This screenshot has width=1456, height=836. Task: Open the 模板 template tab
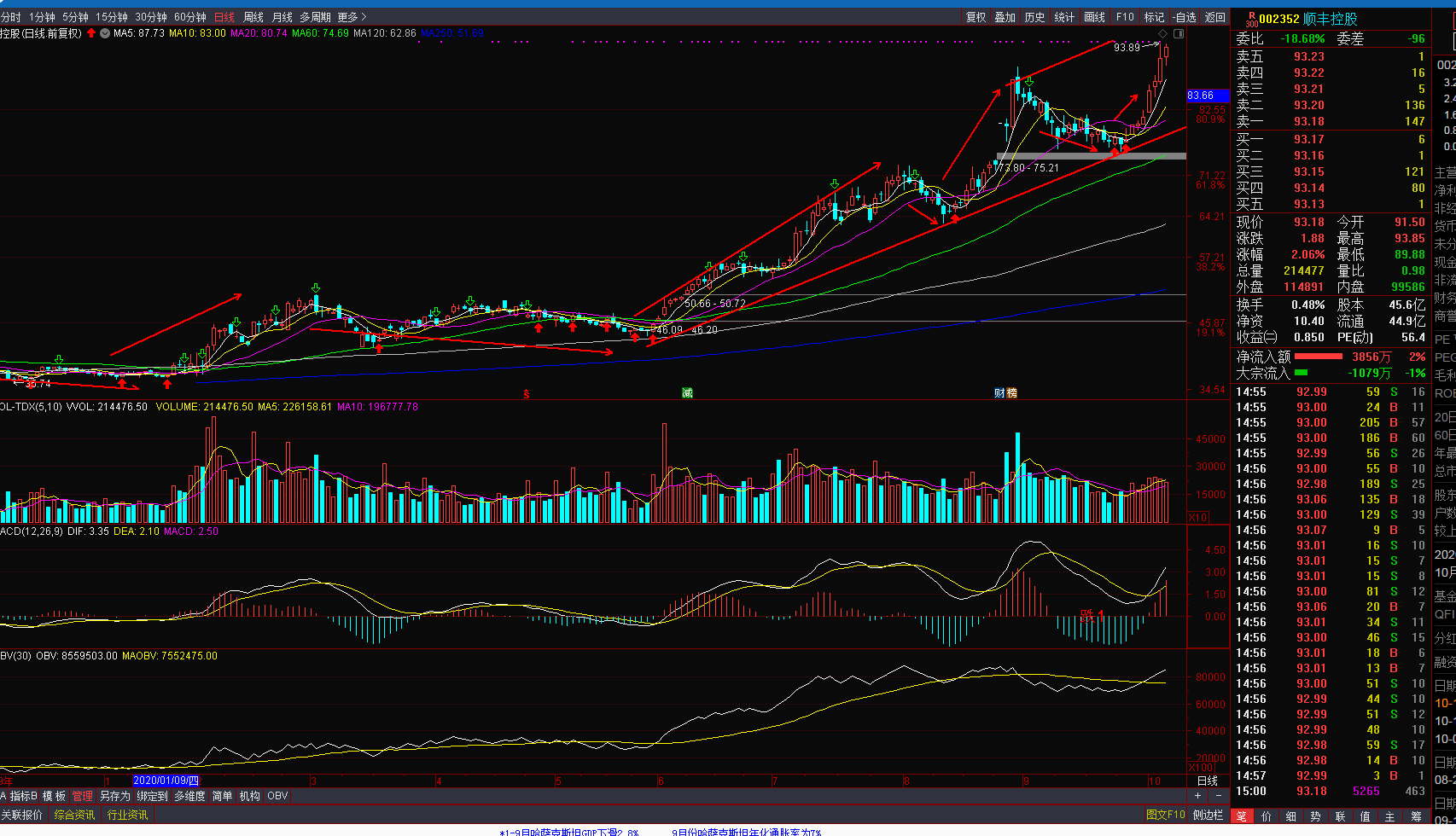click(54, 796)
